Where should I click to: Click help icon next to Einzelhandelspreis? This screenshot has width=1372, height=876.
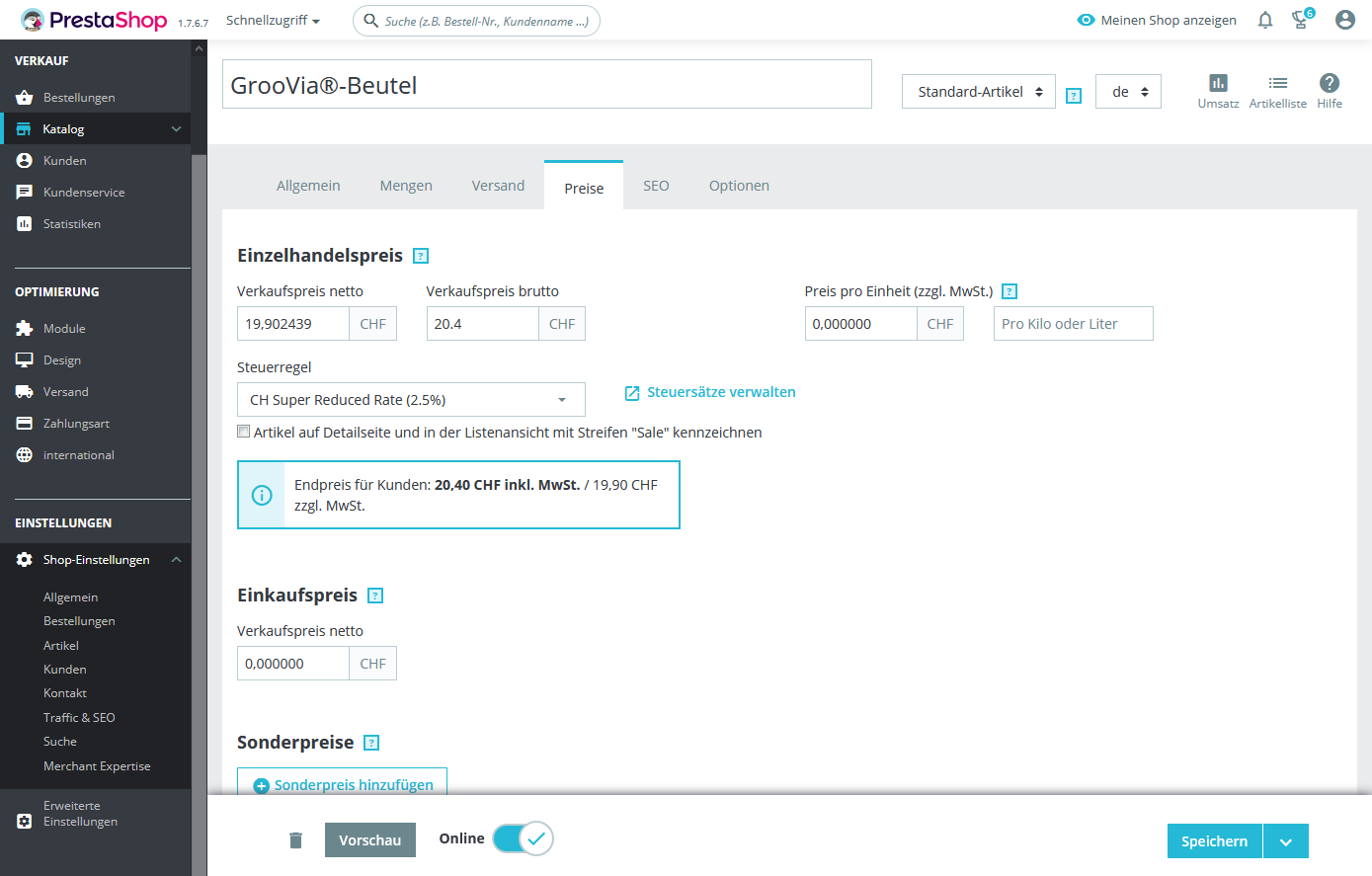tap(421, 256)
